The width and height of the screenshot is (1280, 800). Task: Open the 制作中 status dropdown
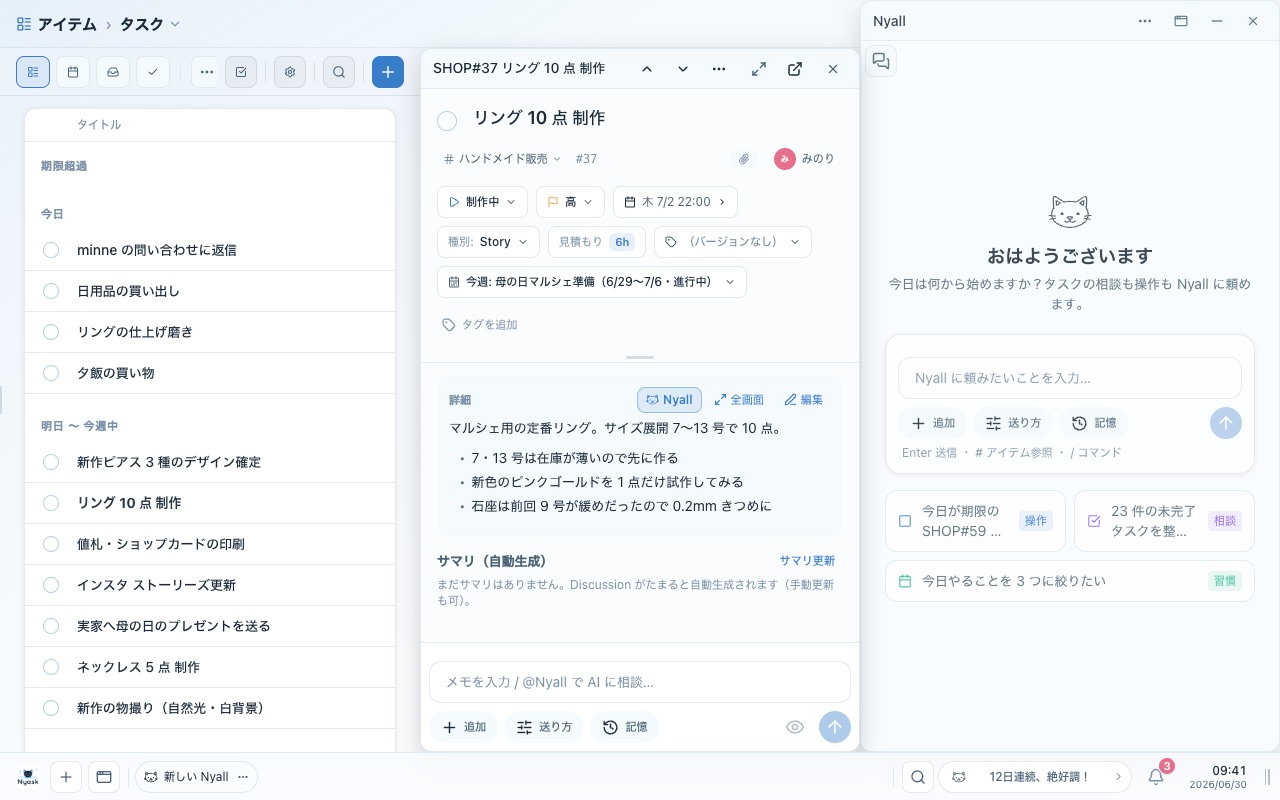pos(482,202)
